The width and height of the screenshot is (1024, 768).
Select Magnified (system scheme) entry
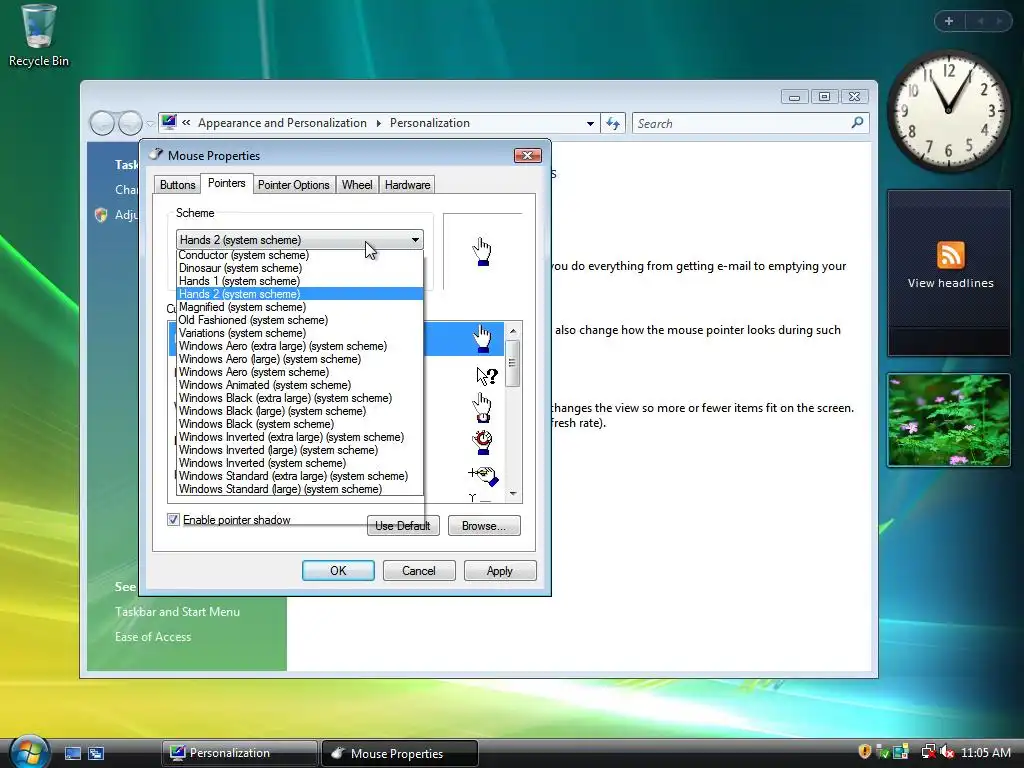300,307
